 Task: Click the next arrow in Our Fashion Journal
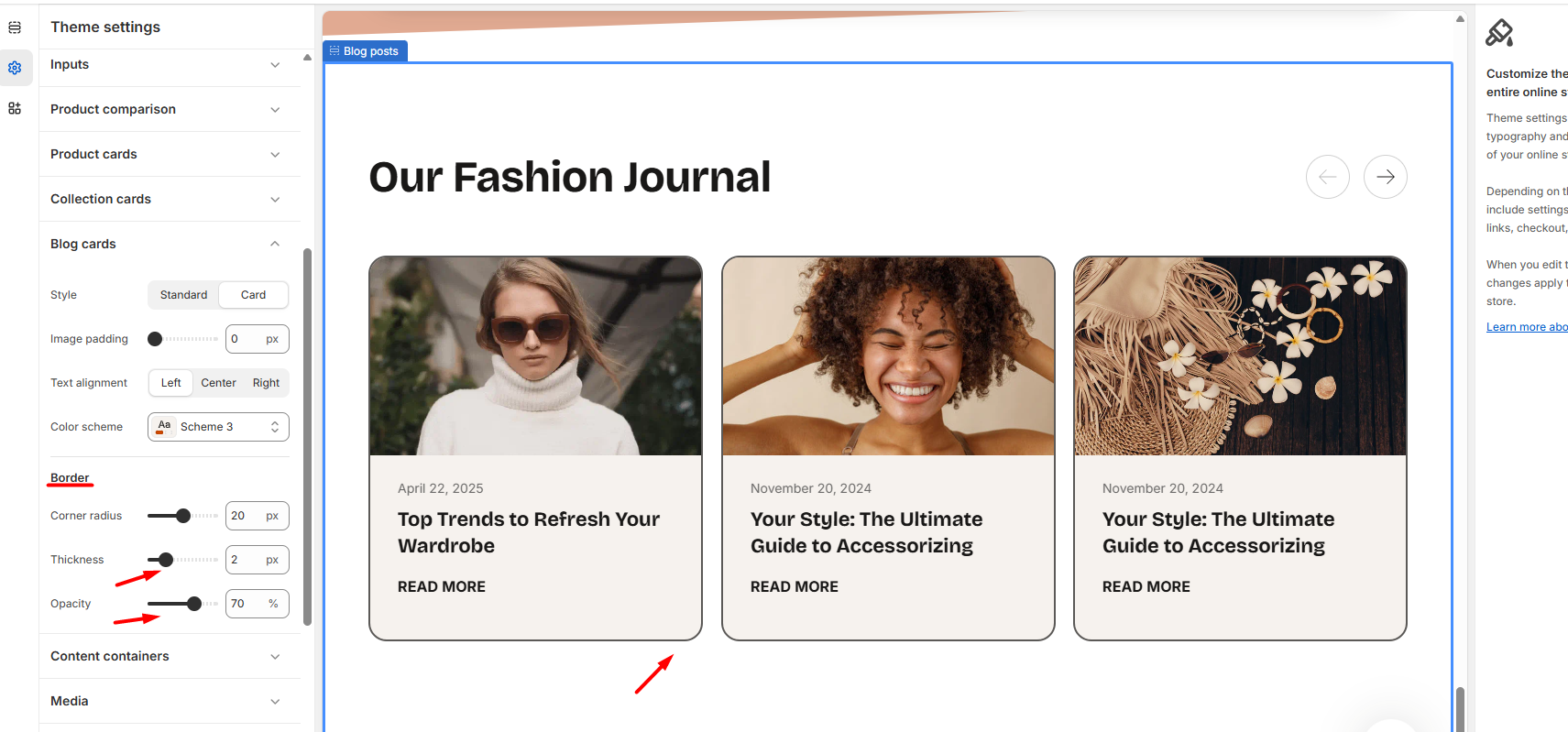pyautogui.click(x=1385, y=177)
